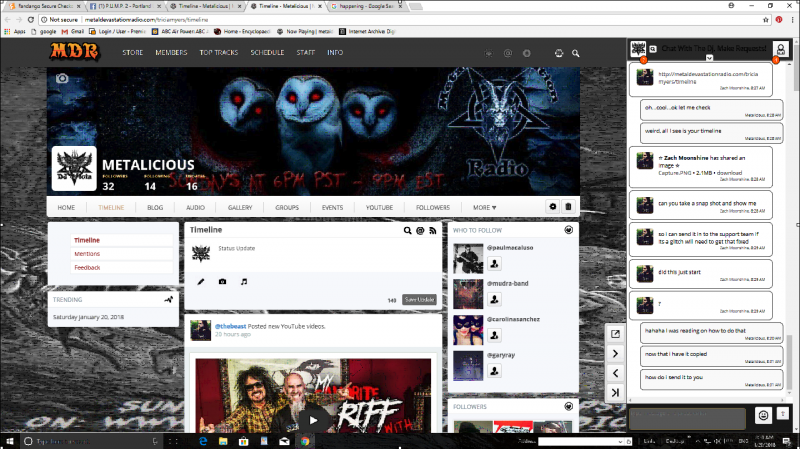The image size is (800, 449).
Task: Follow @garyray with the add-user button
Action: (494, 370)
